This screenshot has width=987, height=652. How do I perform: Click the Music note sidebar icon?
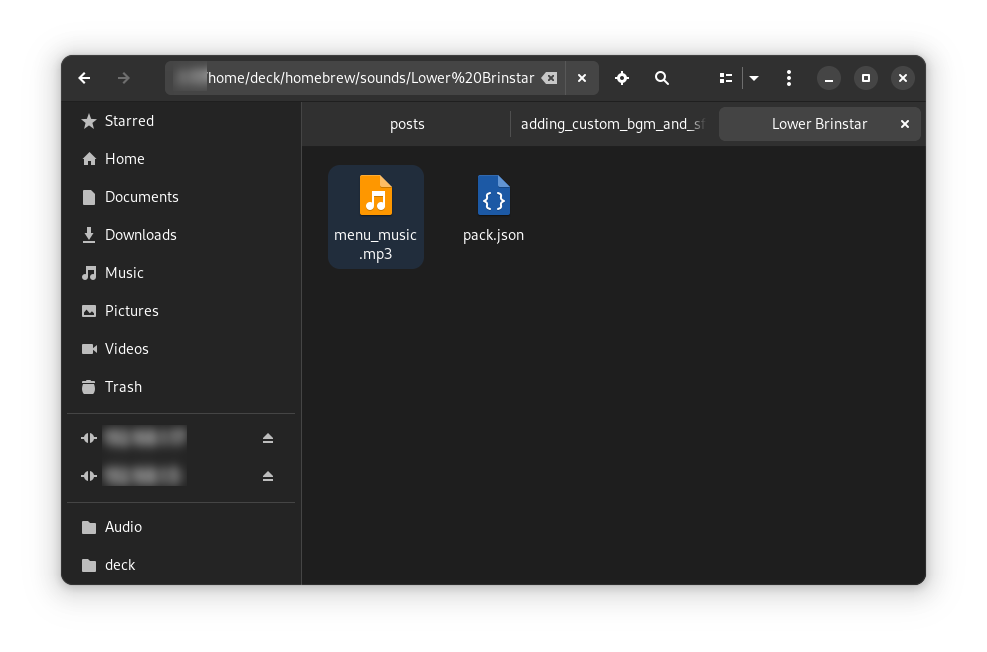89,273
